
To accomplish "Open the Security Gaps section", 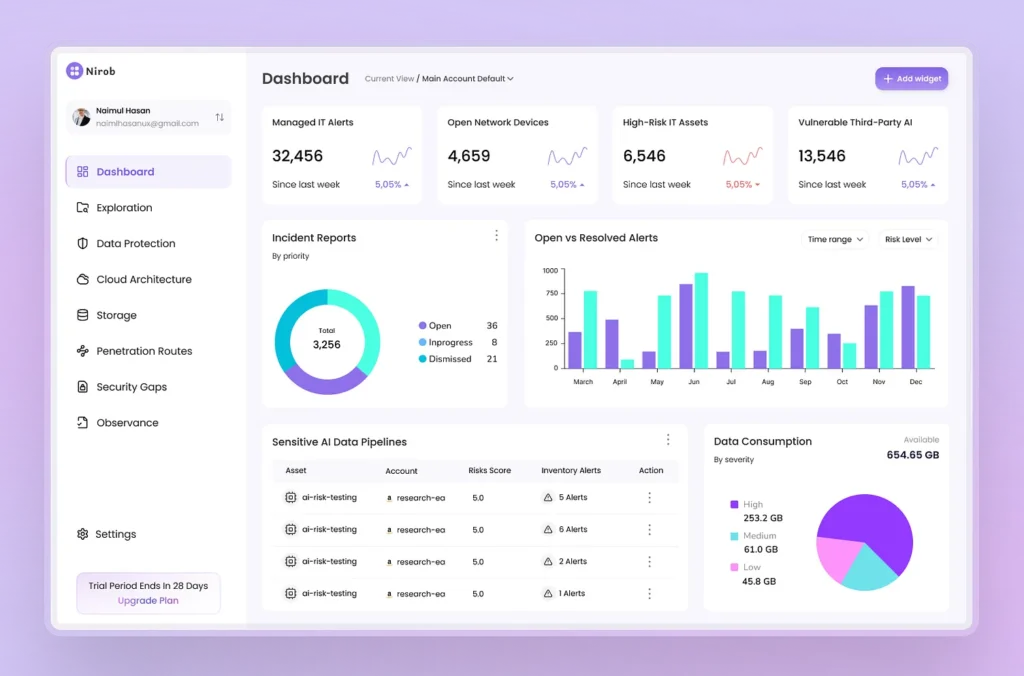I will point(131,387).
